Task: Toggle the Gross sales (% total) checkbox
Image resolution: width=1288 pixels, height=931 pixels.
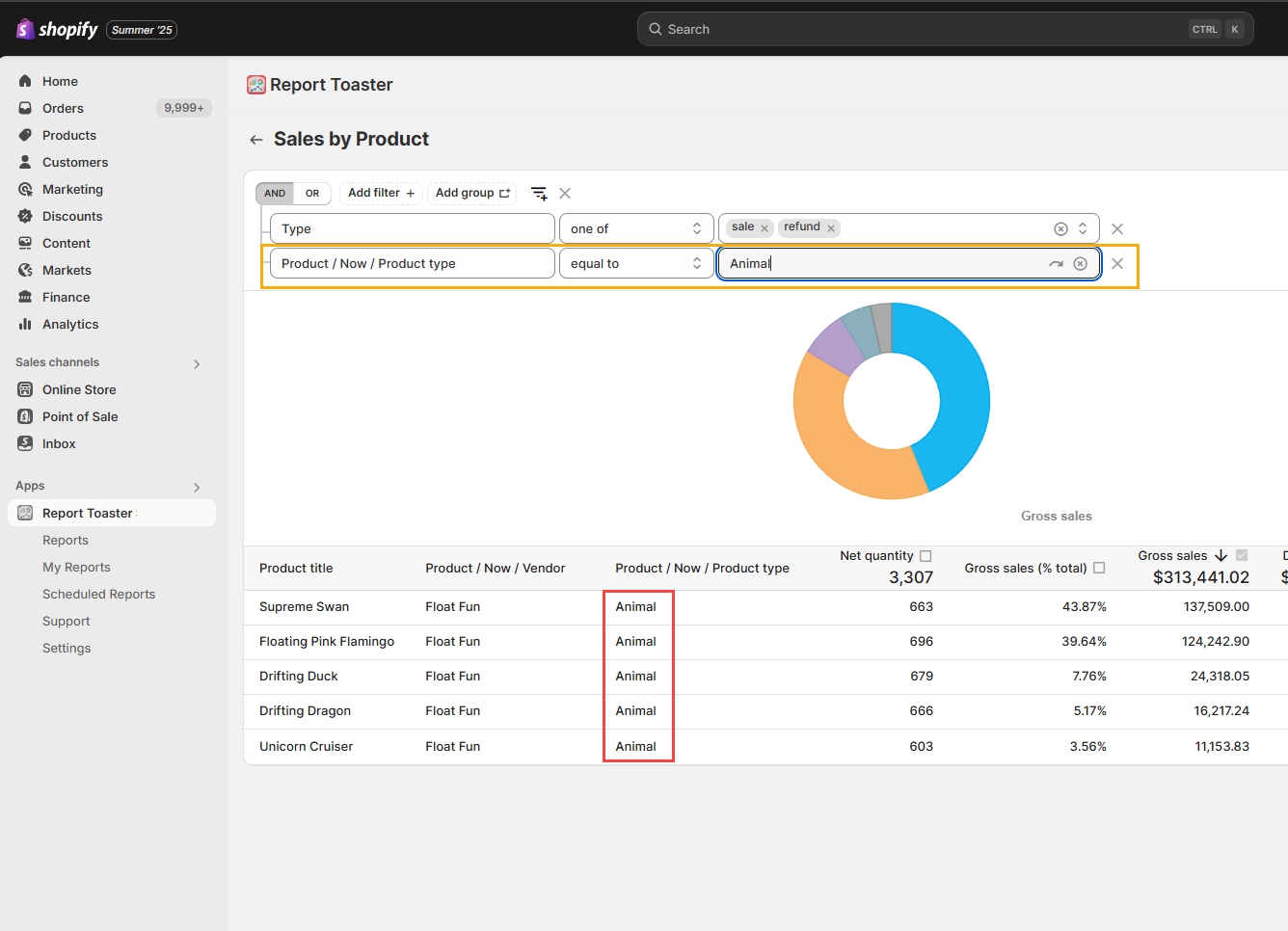Action: point(1099,568)
